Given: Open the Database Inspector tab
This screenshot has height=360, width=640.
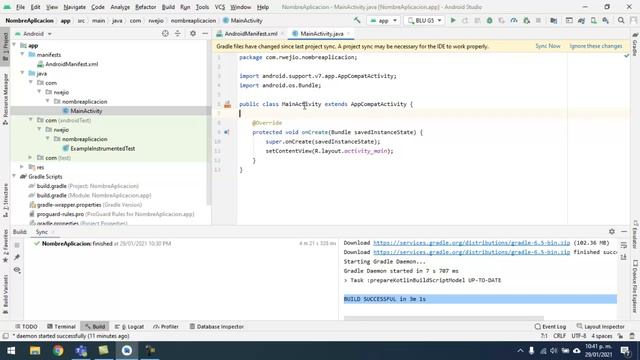Looking at the screenshot, I should pos(217,327).
